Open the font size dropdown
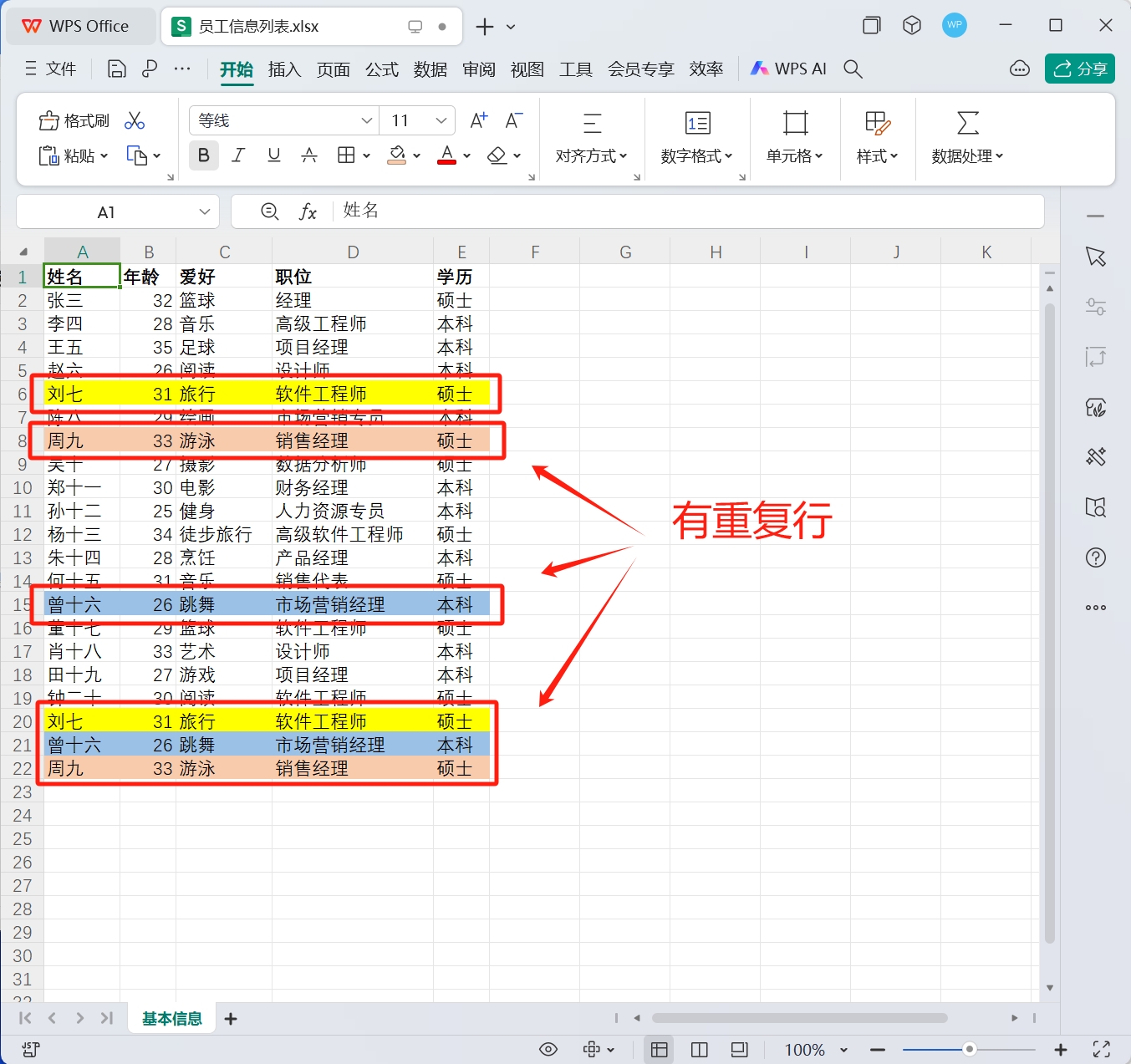Viewport: 1131px width, 1064px height. [x=441, y=121]
